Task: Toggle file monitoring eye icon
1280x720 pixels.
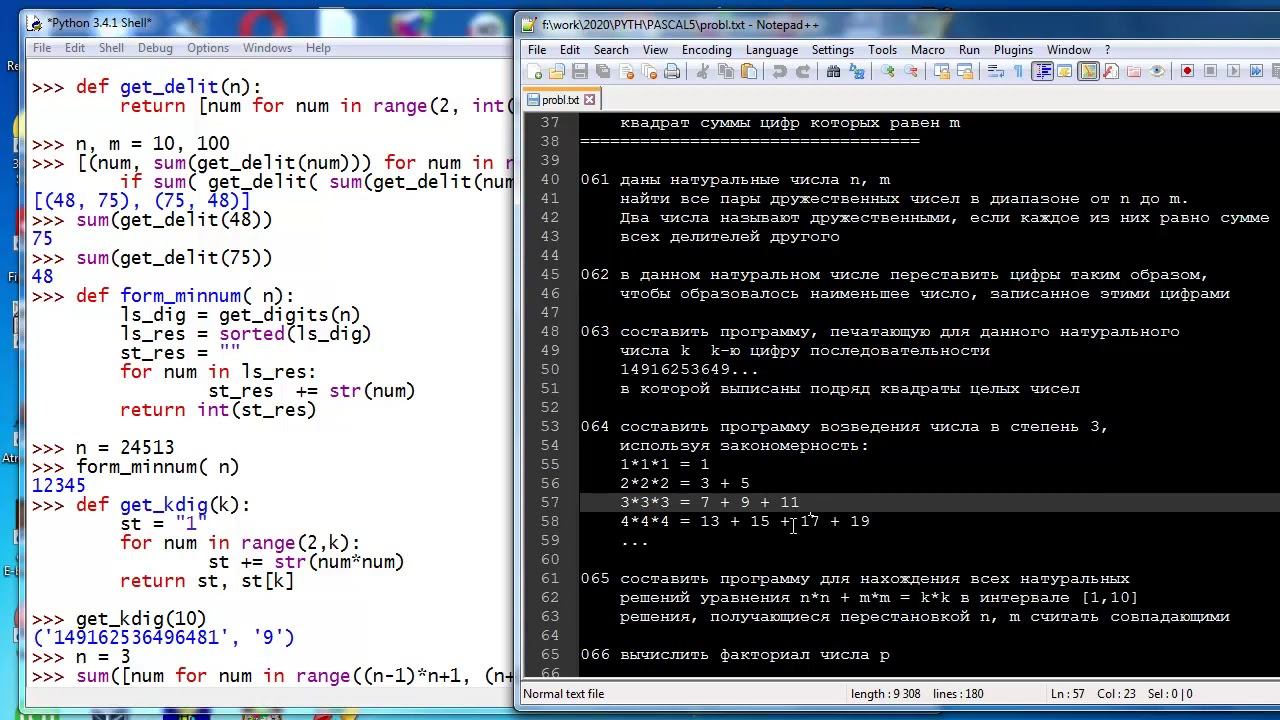Action: (1157, 71)
